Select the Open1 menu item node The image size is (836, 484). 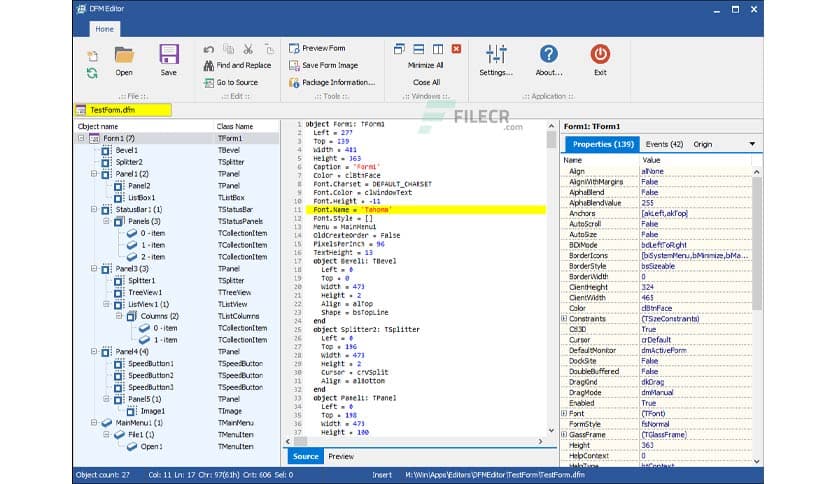tap(151, 447)
